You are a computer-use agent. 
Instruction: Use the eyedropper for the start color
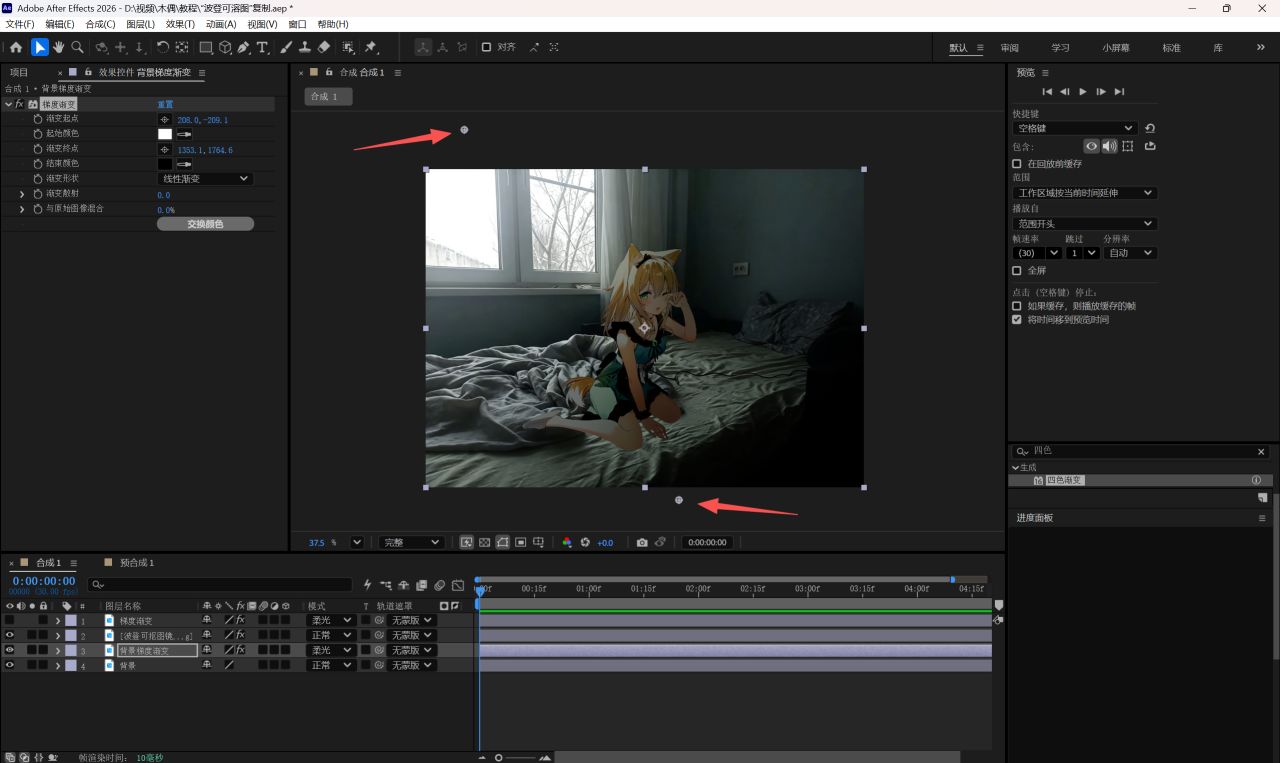point(184,134)
